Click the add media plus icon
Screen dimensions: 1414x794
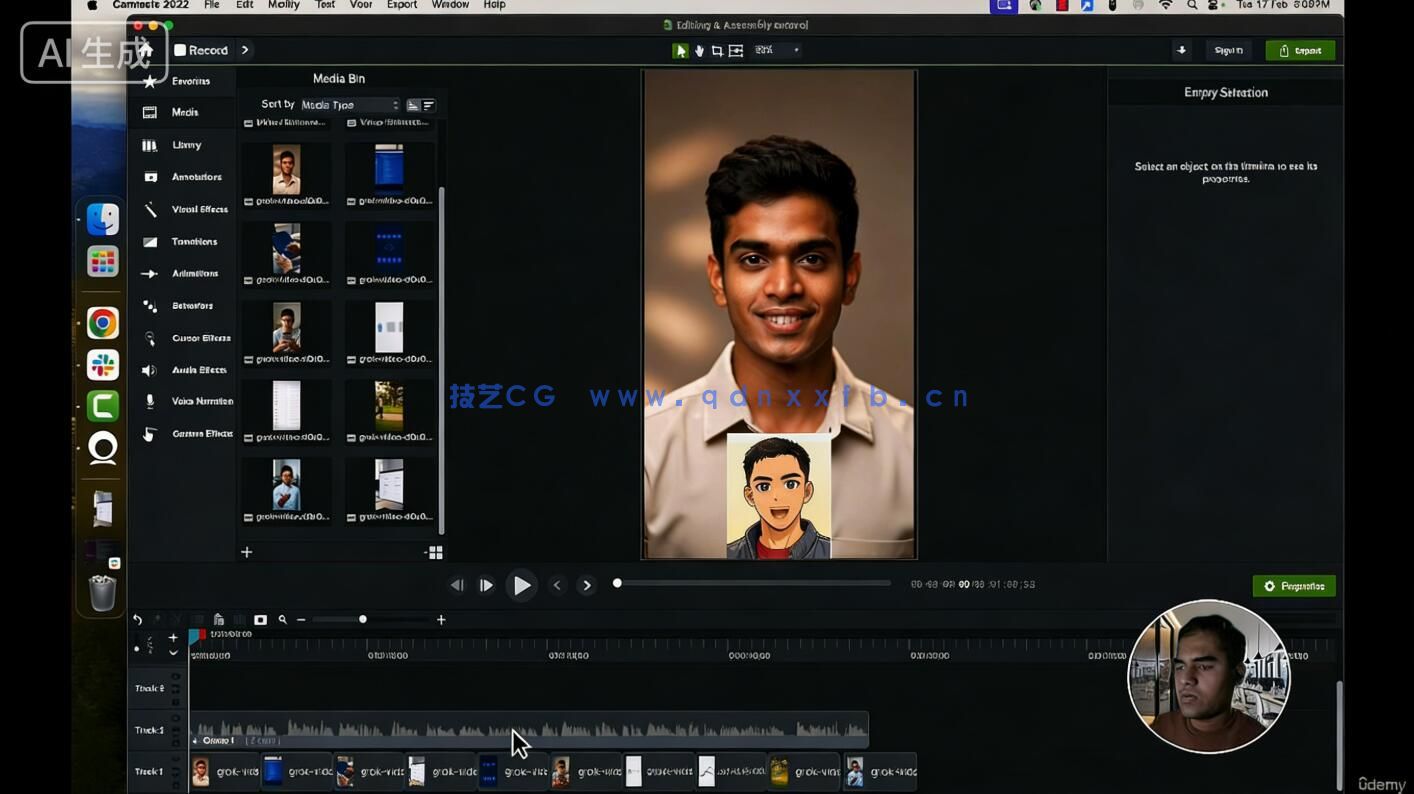pos(247,552)
